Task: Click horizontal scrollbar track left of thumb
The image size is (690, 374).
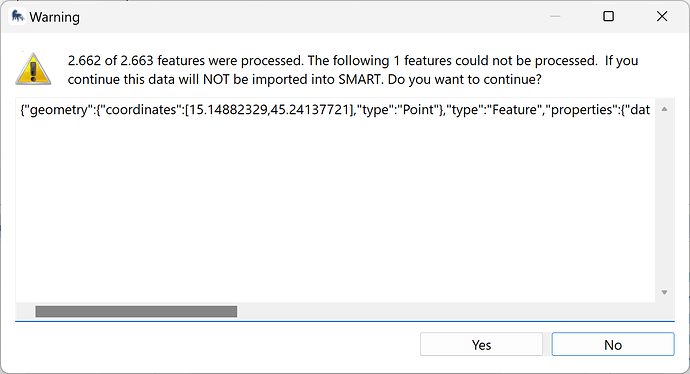Action: click(x=26, y=312)
